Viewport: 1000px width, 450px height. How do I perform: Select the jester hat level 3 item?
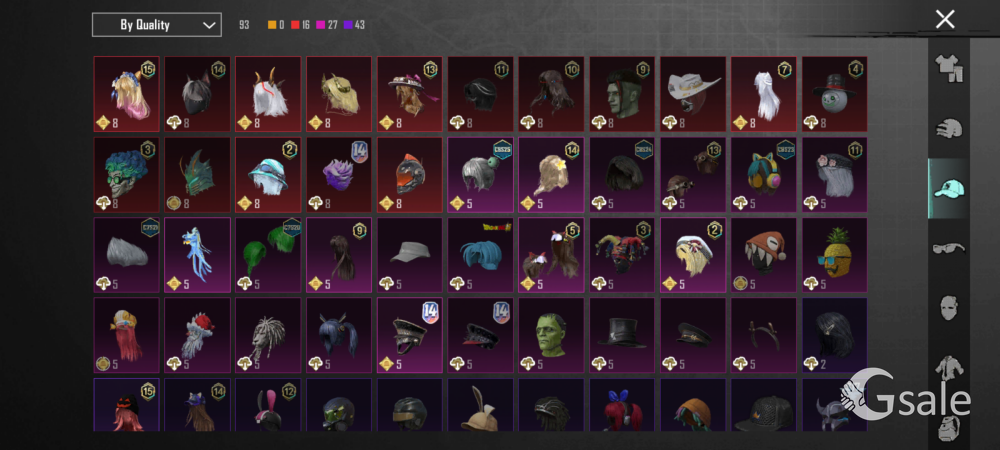(x=621, y=255)
